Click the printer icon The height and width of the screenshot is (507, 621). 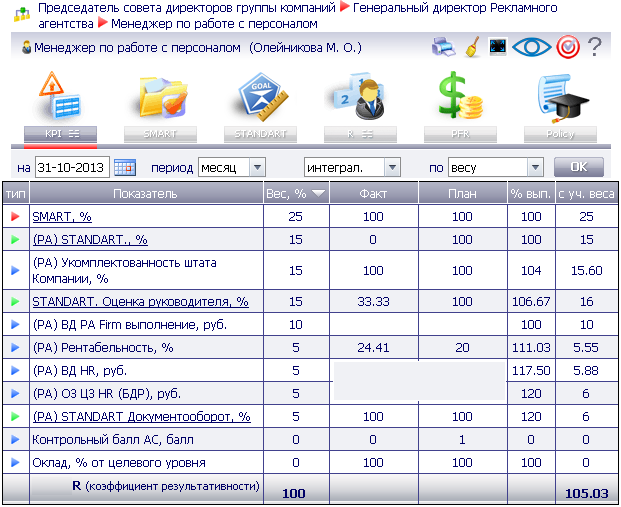pyautogui.click(x=443, y=47)
